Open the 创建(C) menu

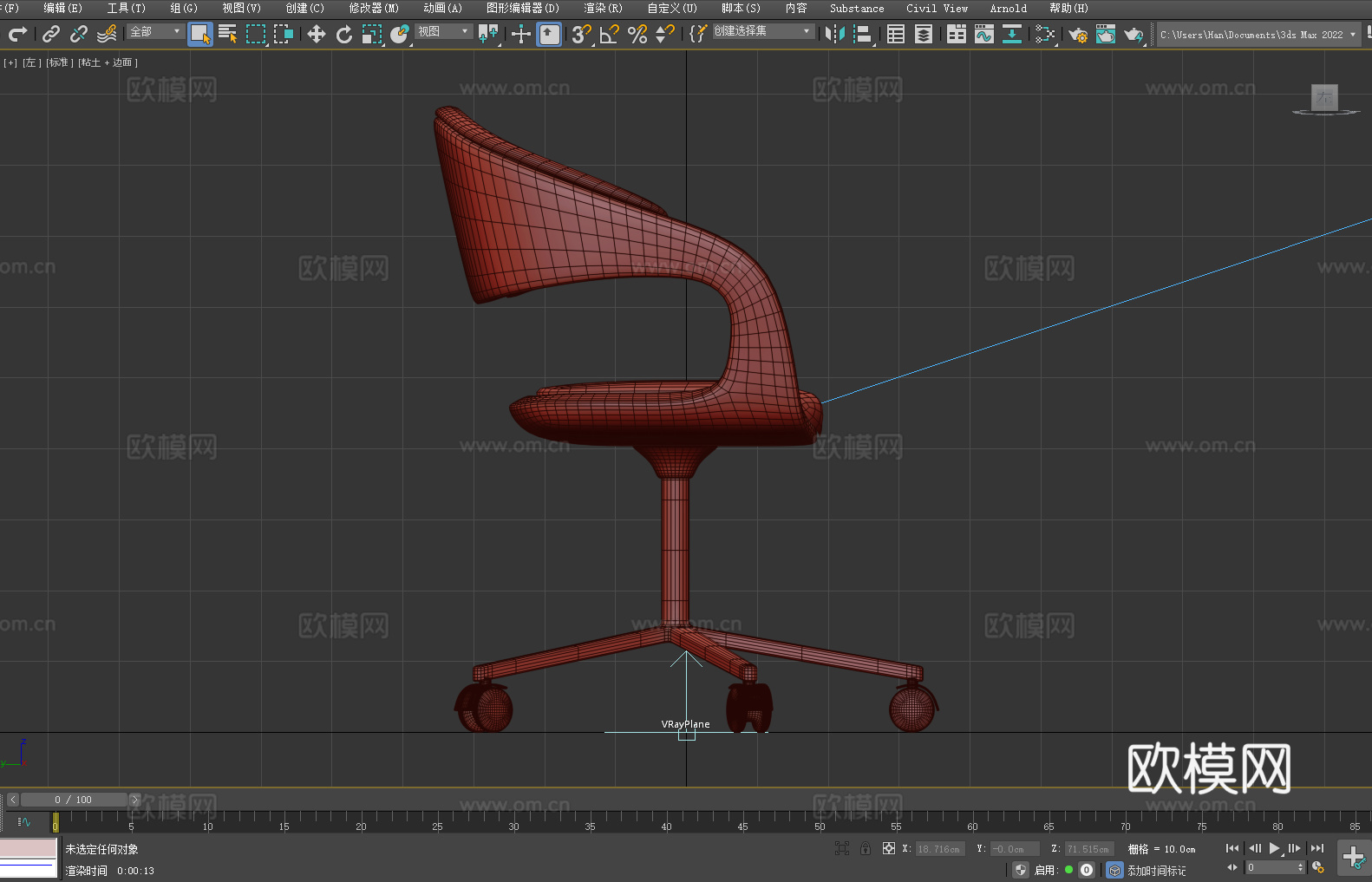point(305,8)
